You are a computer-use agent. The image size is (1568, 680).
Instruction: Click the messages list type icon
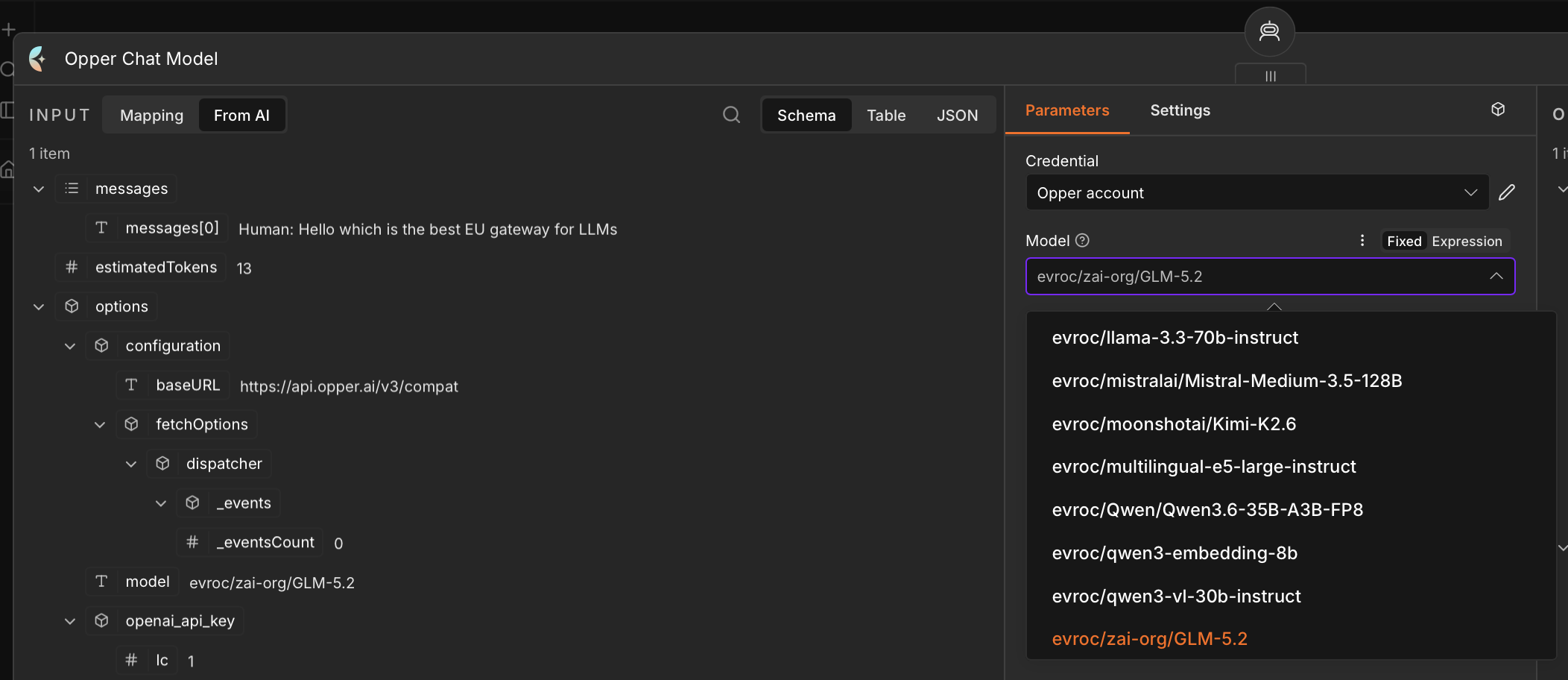72,189
